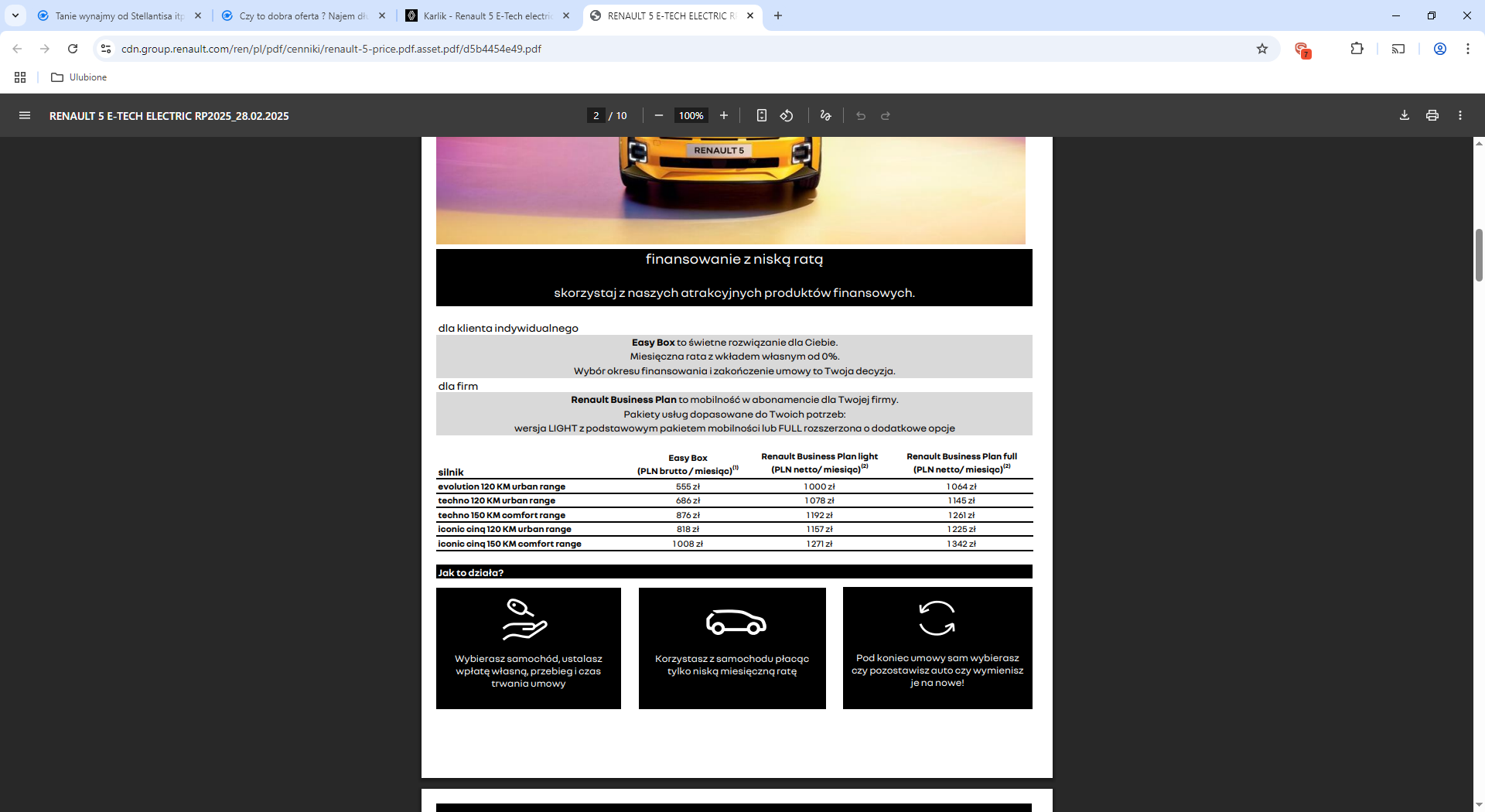This screenshot has width=1485, height=812.
Task: Click the '555 zł' Easy Box price
Action: click(688, 486)
